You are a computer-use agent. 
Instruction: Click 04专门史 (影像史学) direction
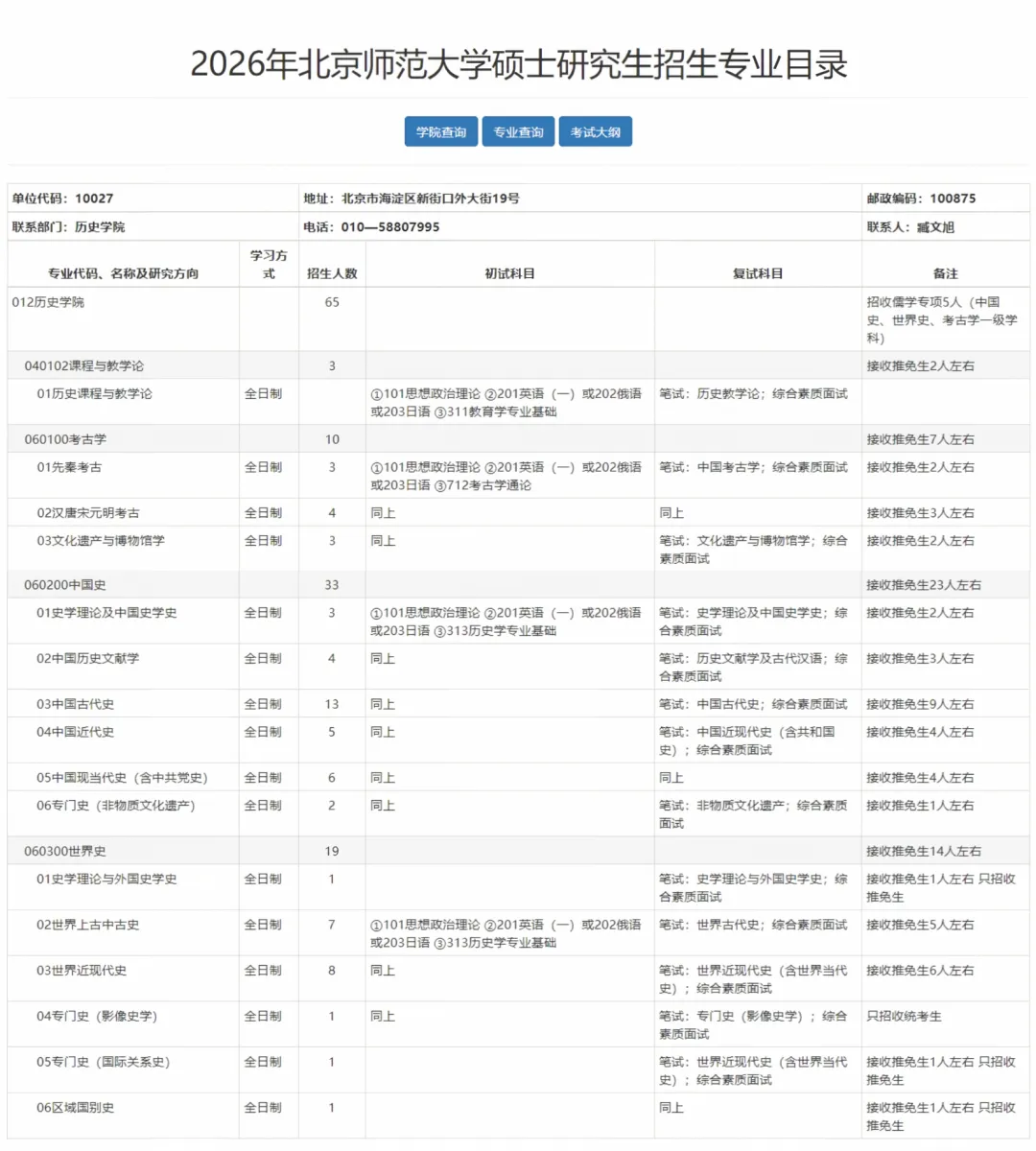[97, 1016]
